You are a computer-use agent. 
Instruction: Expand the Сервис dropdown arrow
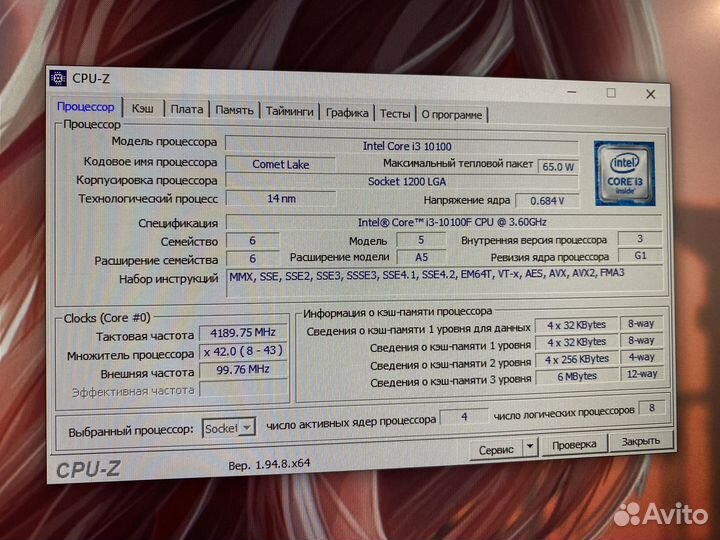530,446
